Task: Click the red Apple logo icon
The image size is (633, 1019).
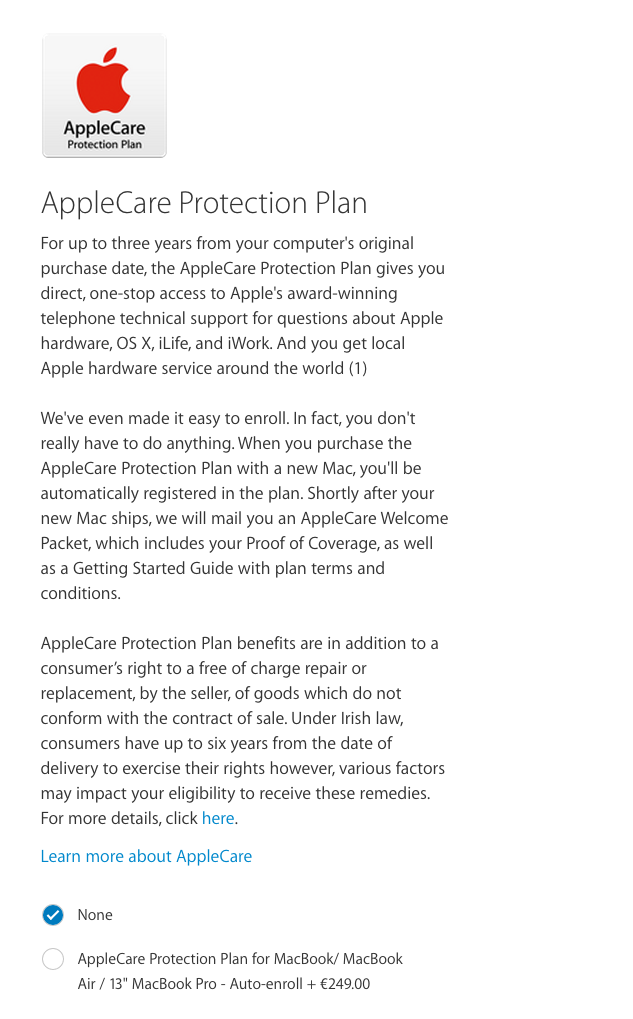Action: (x=104, y=81)
